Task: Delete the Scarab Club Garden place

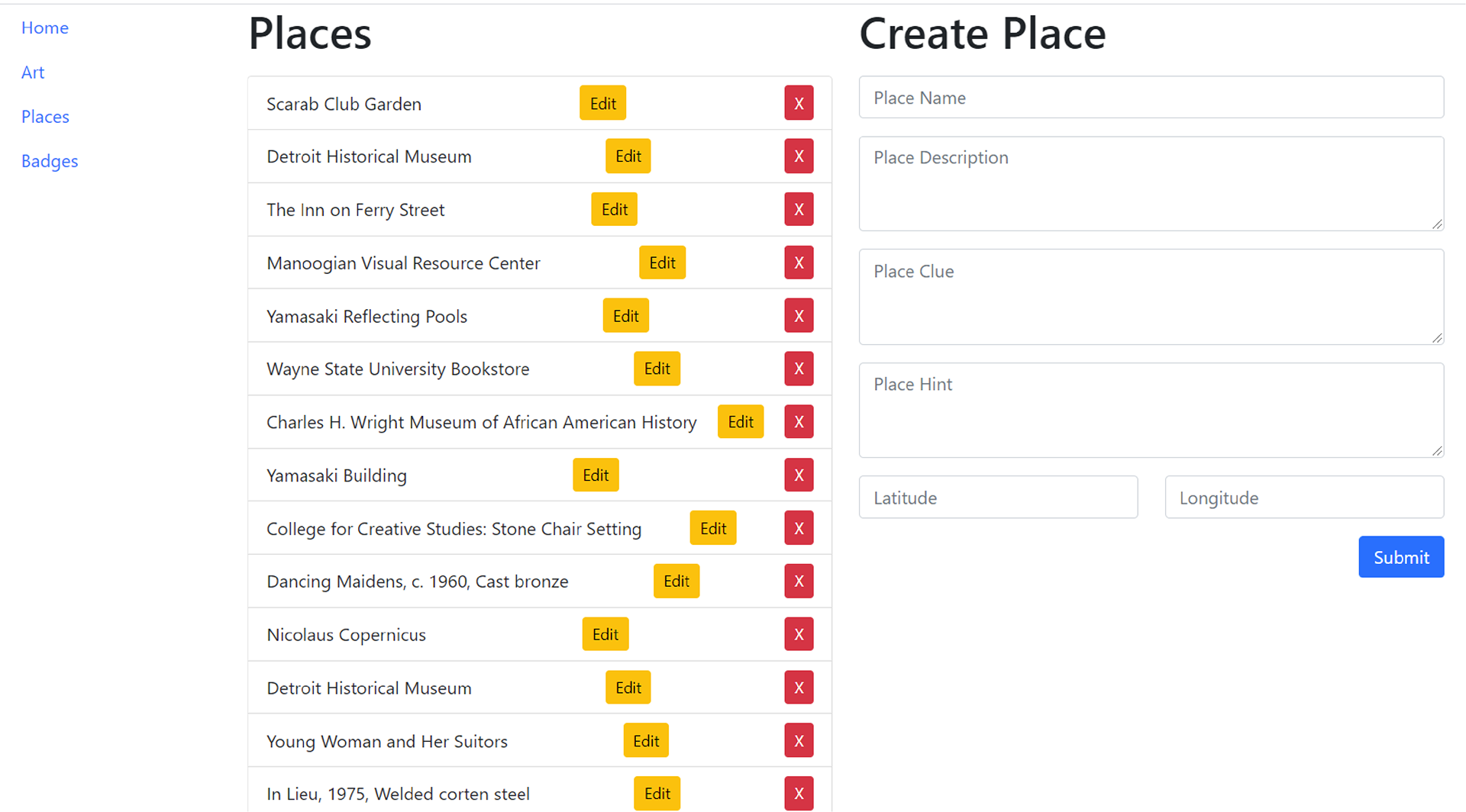Action: (799, 103)
